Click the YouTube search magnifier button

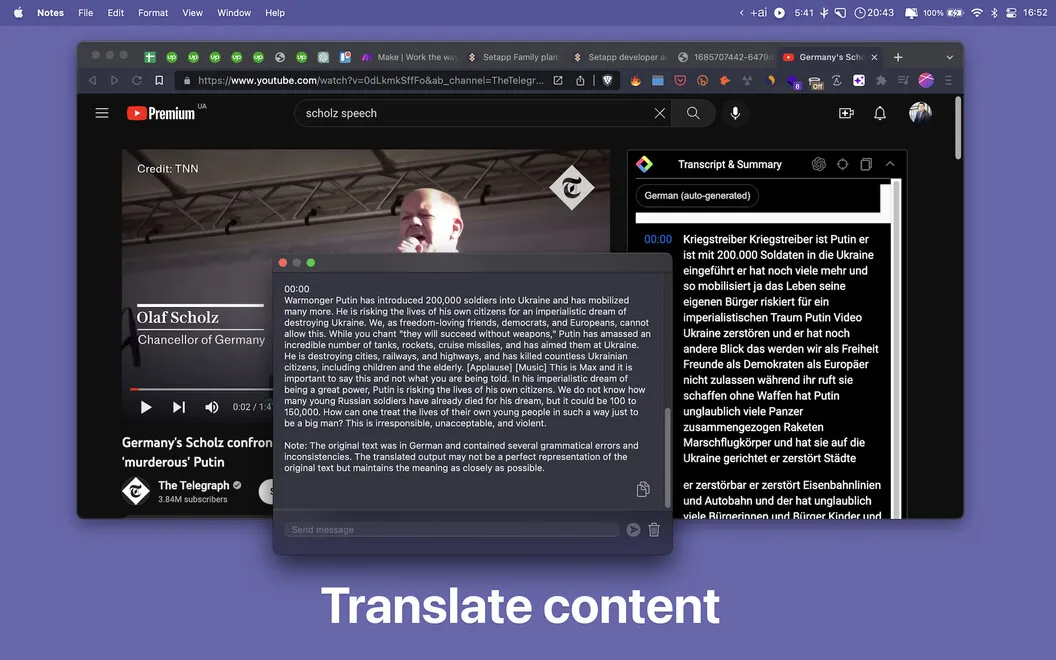click(693, 113)
